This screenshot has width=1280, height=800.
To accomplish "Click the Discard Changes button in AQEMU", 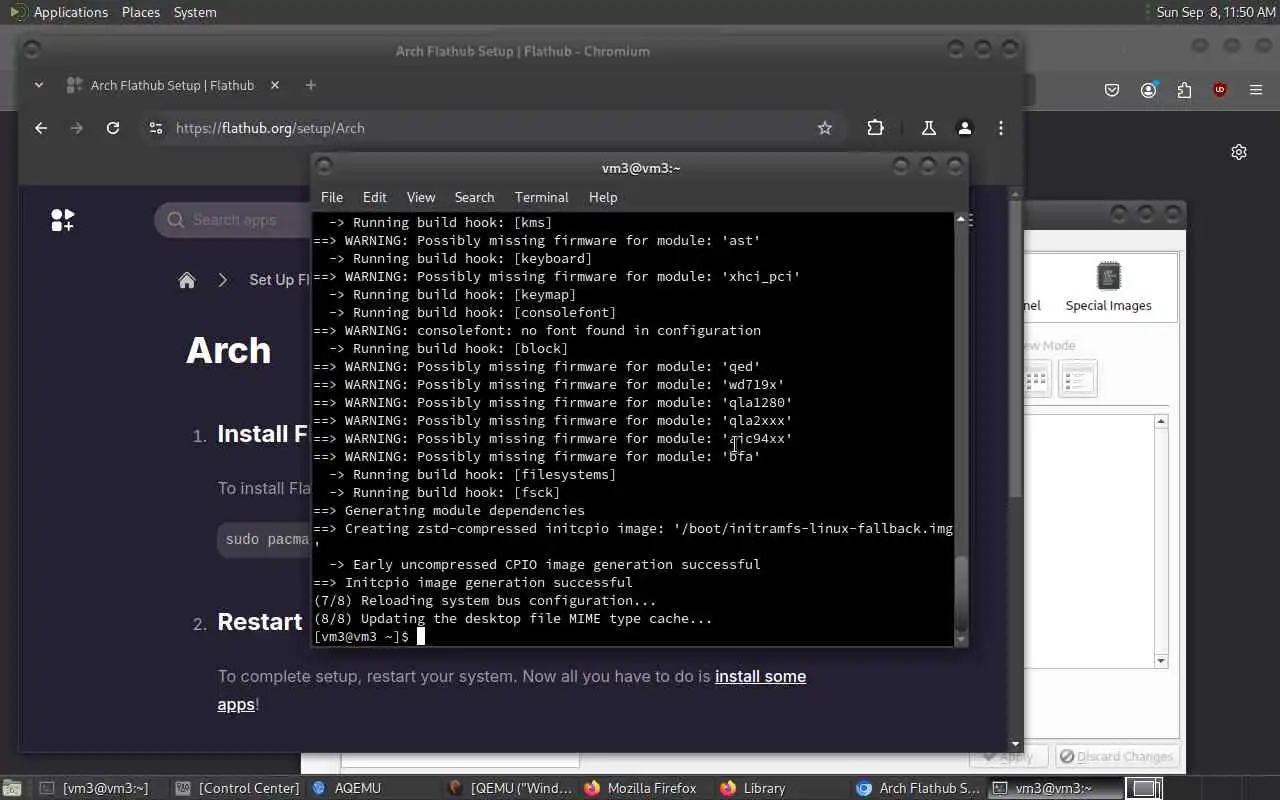I will [1116, 756].
